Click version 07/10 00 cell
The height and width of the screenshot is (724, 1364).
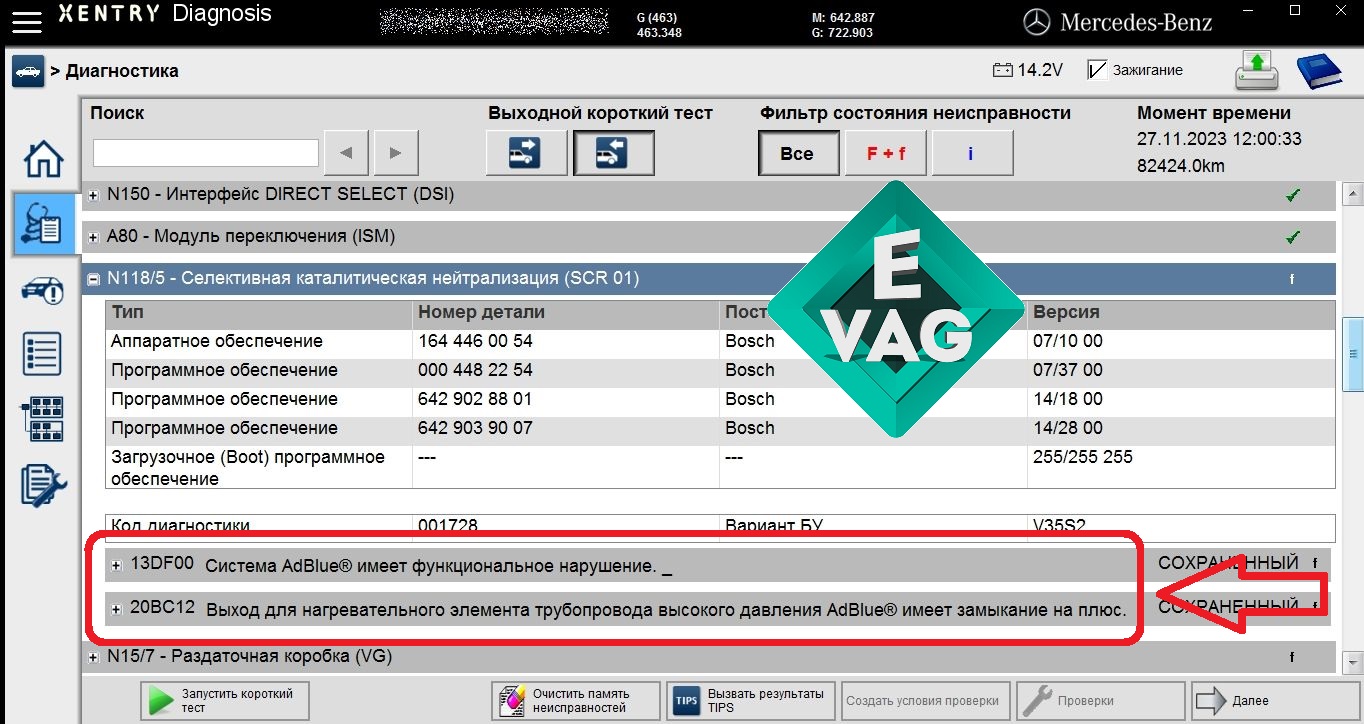pyautogui.click(x=1068, y=341)
